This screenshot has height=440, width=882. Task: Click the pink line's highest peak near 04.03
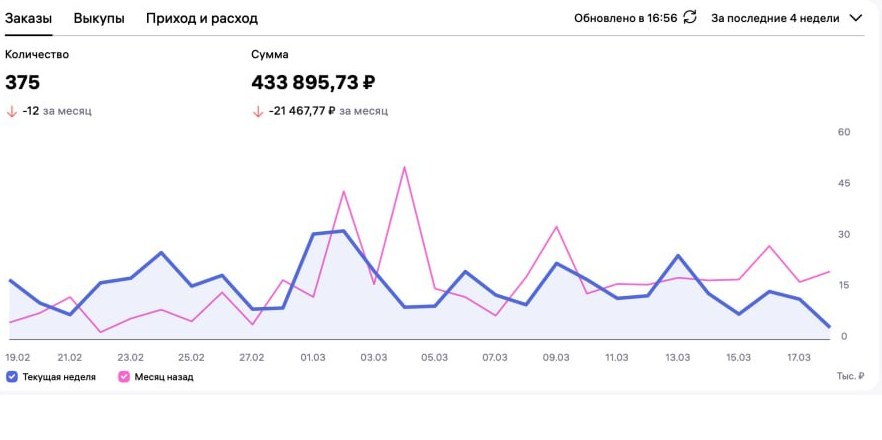tap(404, 168)
